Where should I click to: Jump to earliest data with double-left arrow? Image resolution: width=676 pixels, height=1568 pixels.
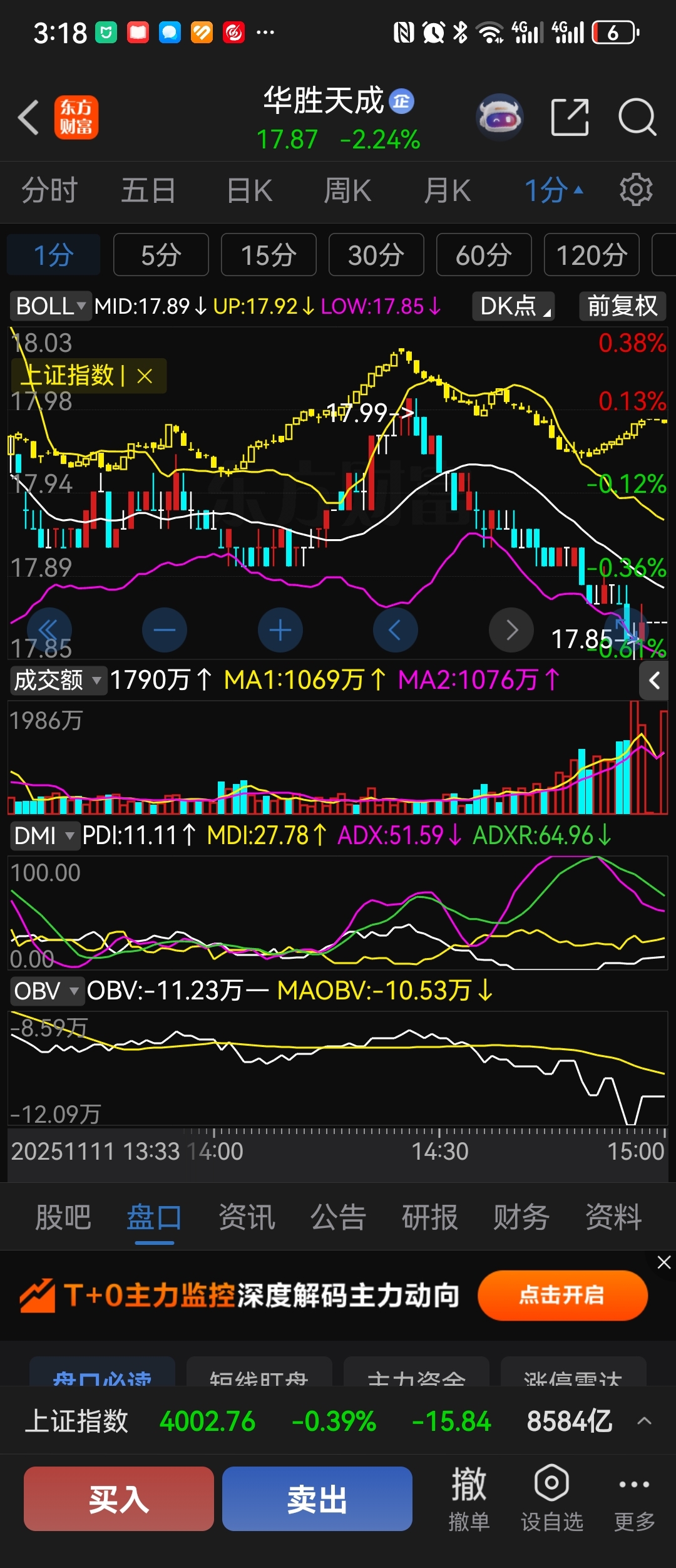point(49,630)
